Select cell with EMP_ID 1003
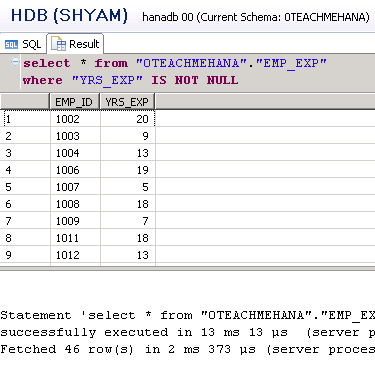This screenshot has height=376, width=375. [x=75, y=136]
